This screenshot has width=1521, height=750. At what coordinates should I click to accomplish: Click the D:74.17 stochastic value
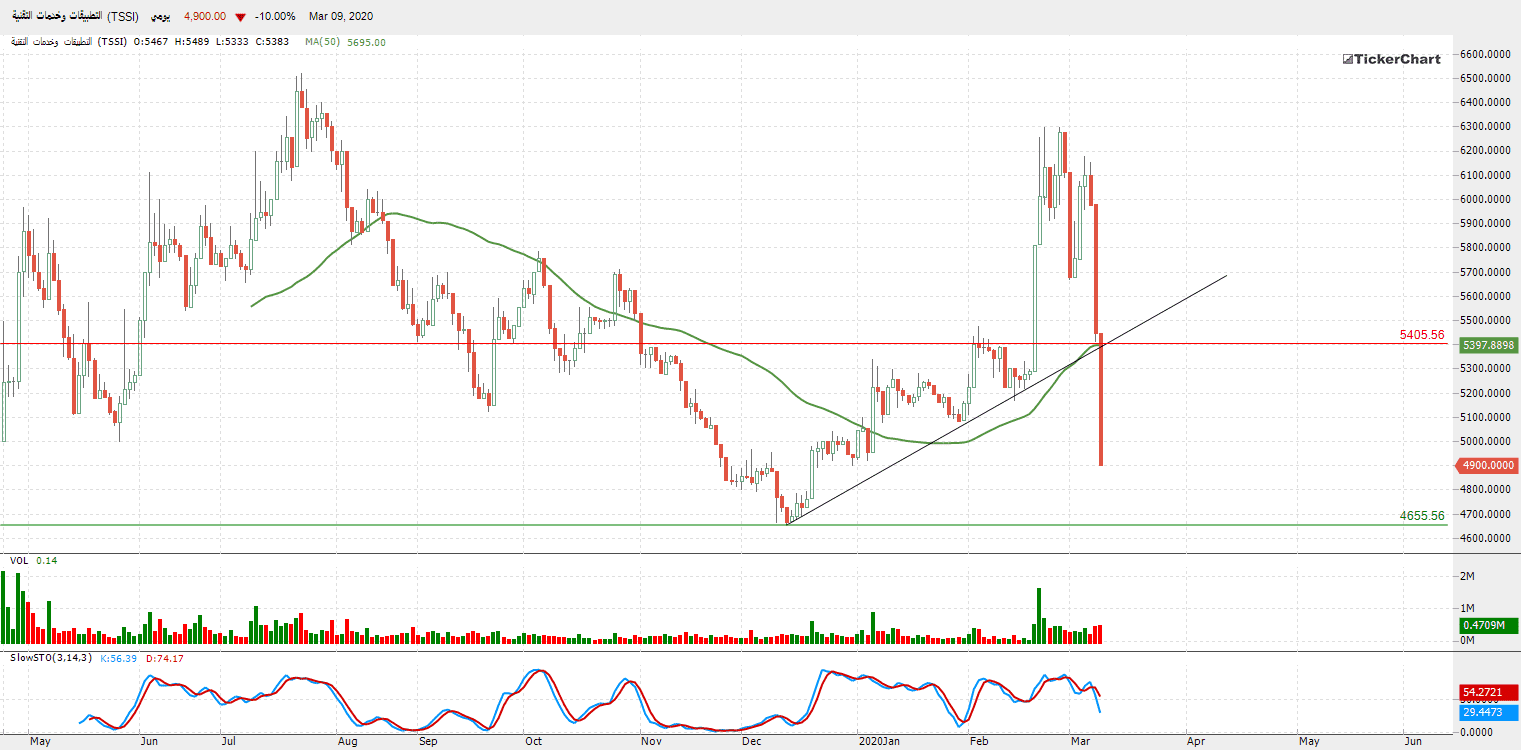(x=164, y=658)
